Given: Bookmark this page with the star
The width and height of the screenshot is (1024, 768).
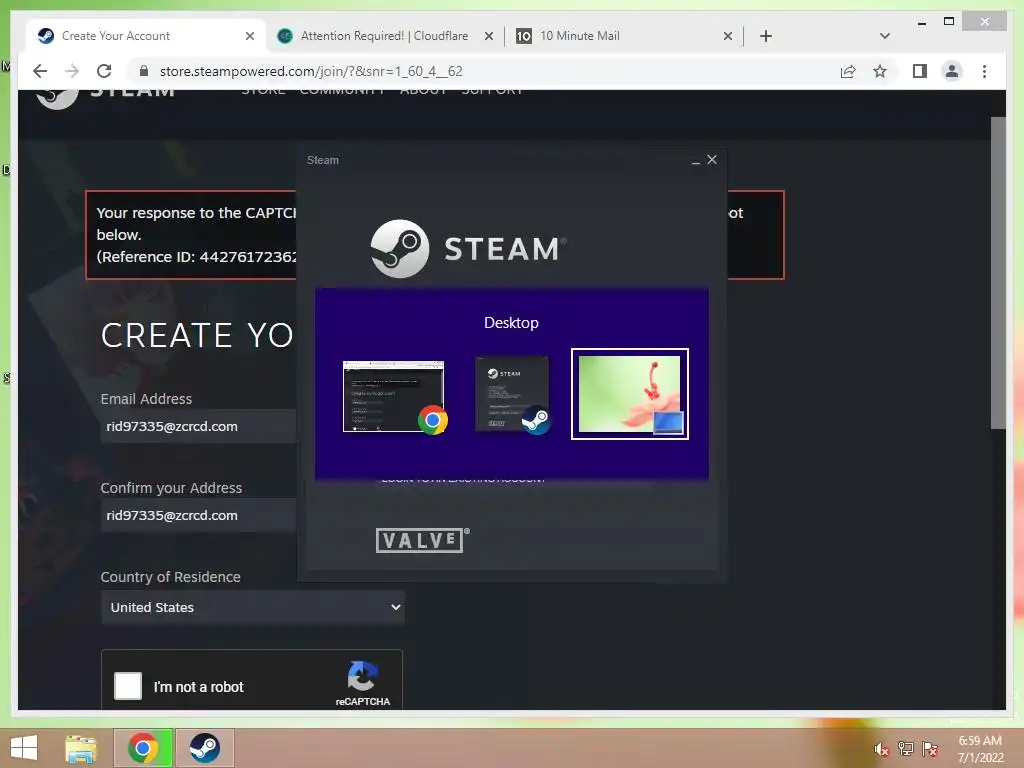Looking at the screenshot, I should (880, 71).
